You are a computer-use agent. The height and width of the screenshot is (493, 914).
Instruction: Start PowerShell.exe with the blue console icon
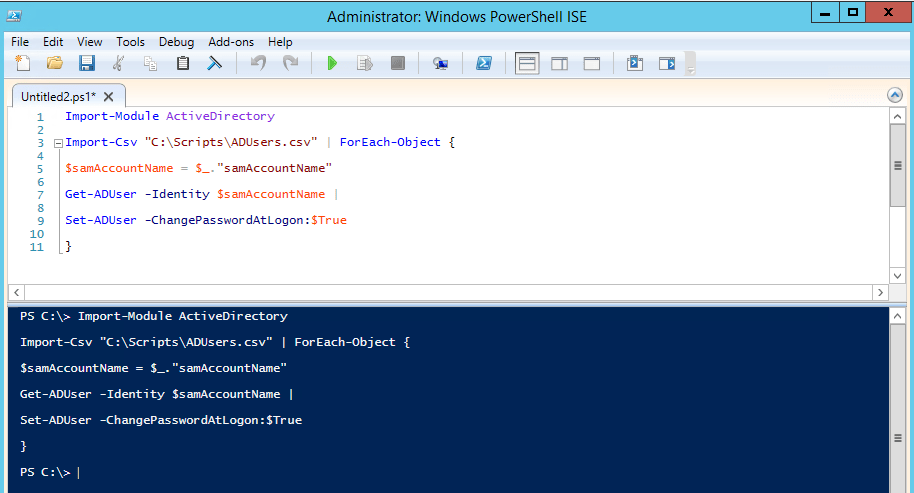[484, 63]
